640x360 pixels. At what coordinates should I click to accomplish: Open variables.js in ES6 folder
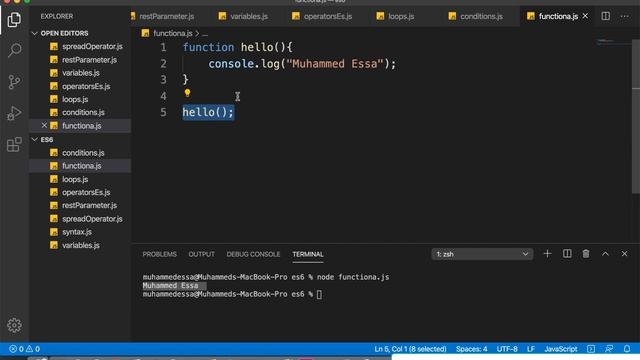pyautogui.click(x=80, y=245)
